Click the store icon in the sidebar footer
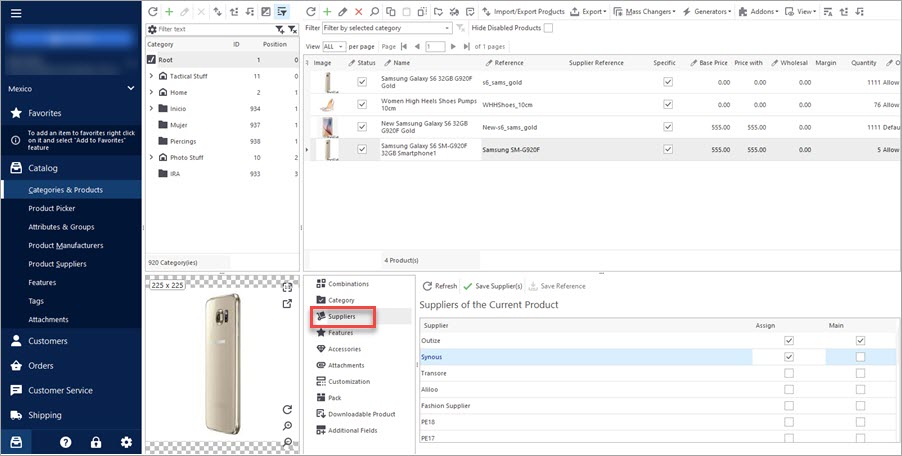902x456 pixels. pyautogui.click(x=16, y=442)
